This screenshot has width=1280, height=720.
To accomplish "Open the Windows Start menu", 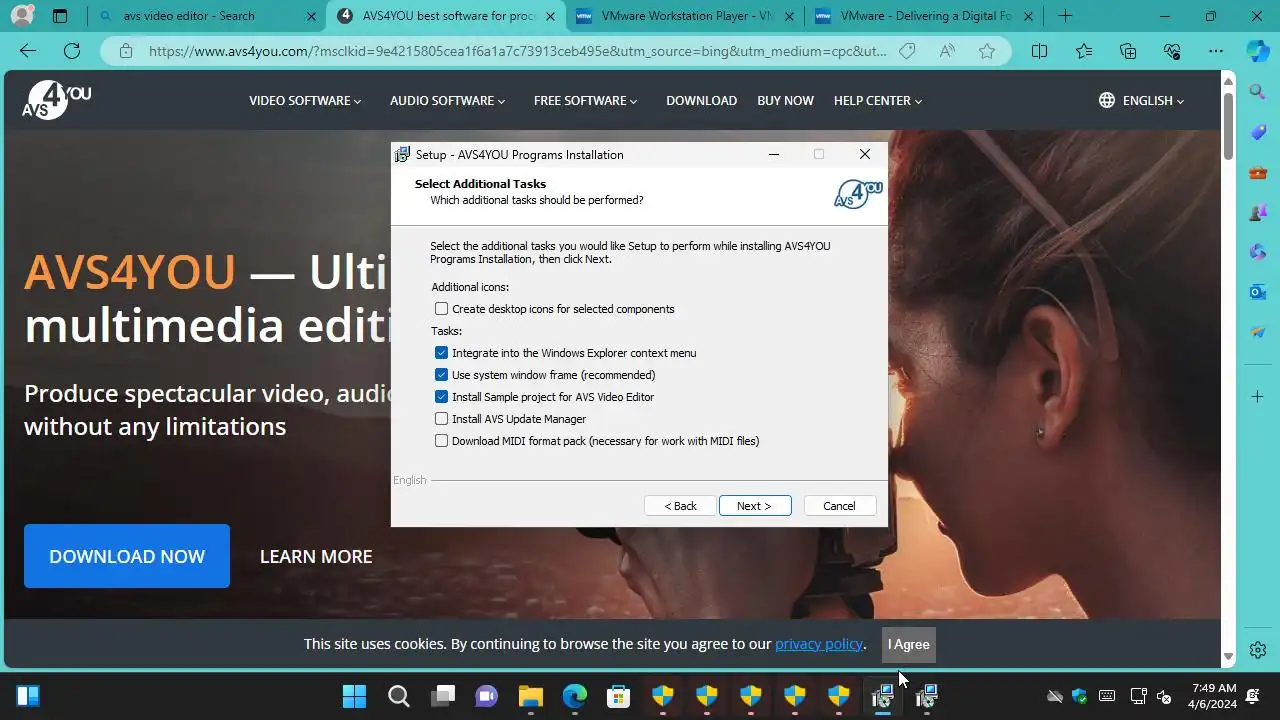I will [354, 696].
